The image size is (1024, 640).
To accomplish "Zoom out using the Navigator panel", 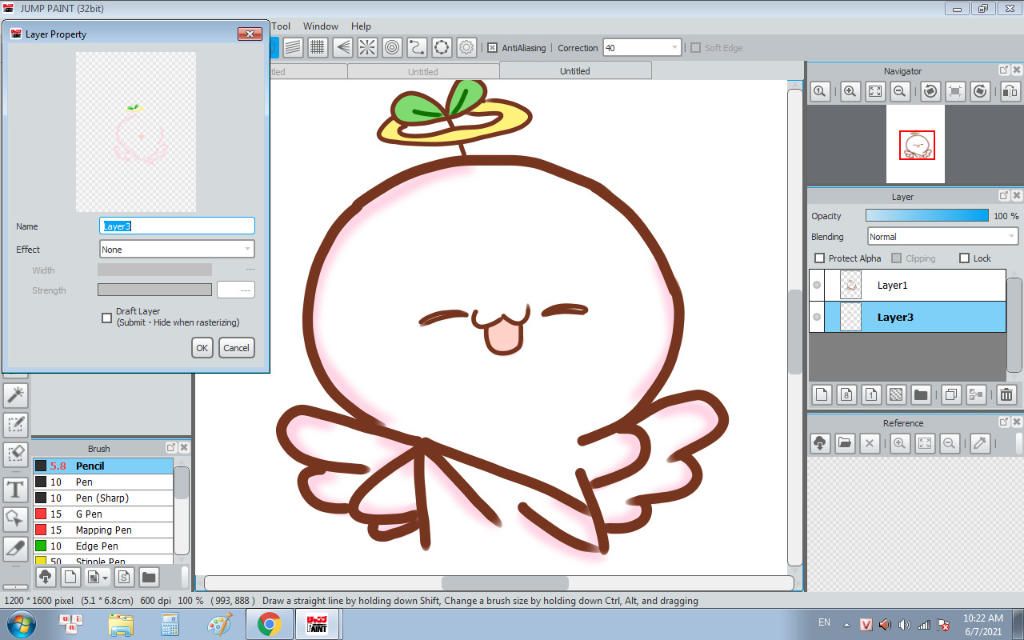I will (x=900, y=91).
